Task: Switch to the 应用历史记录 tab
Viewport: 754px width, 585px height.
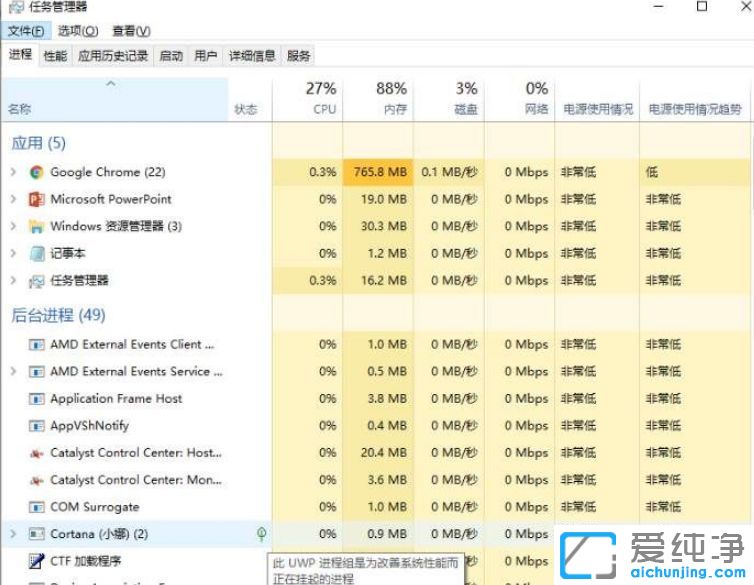Action: (x=113, y=56)
